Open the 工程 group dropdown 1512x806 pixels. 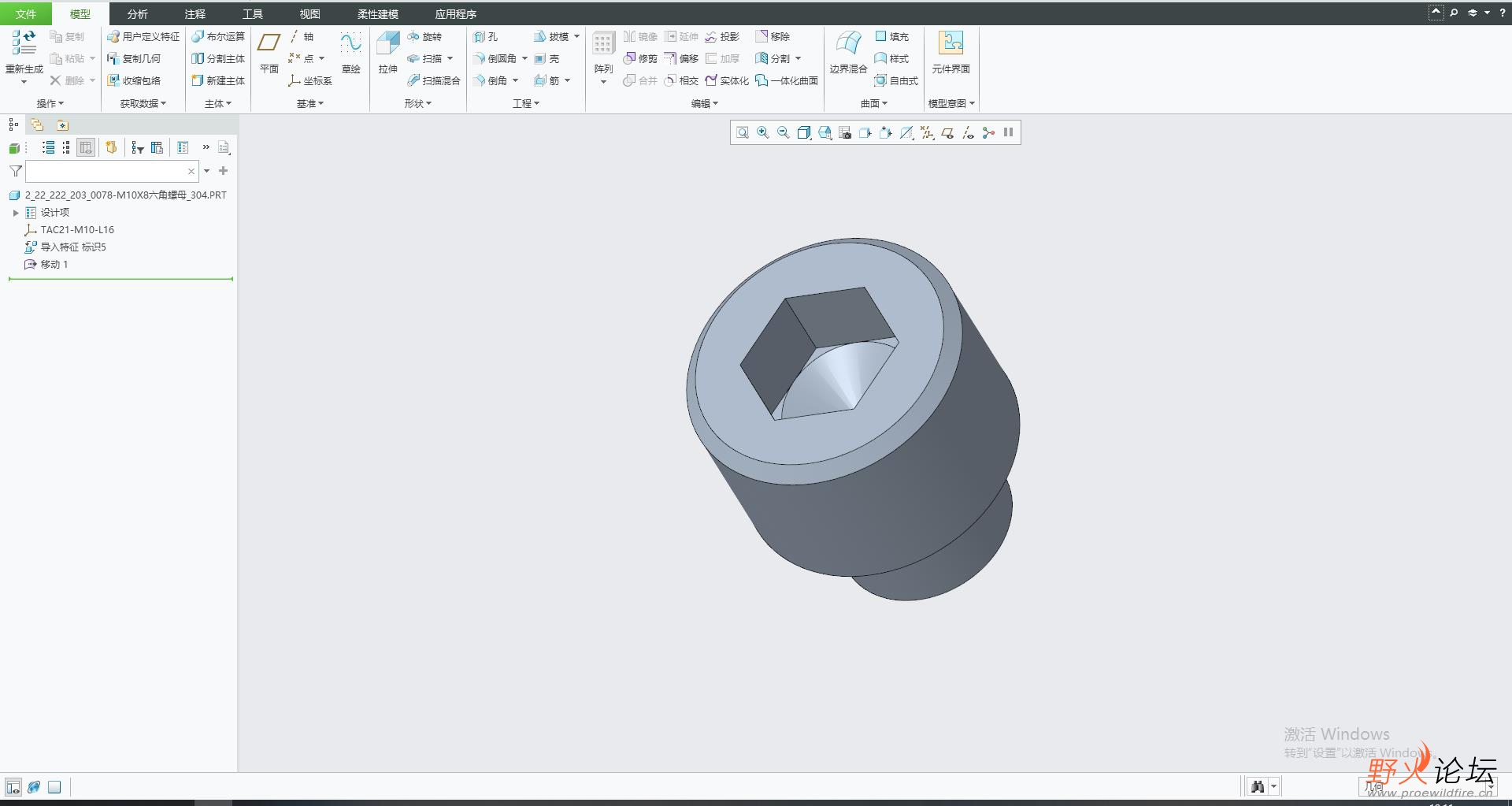[525, 103]
